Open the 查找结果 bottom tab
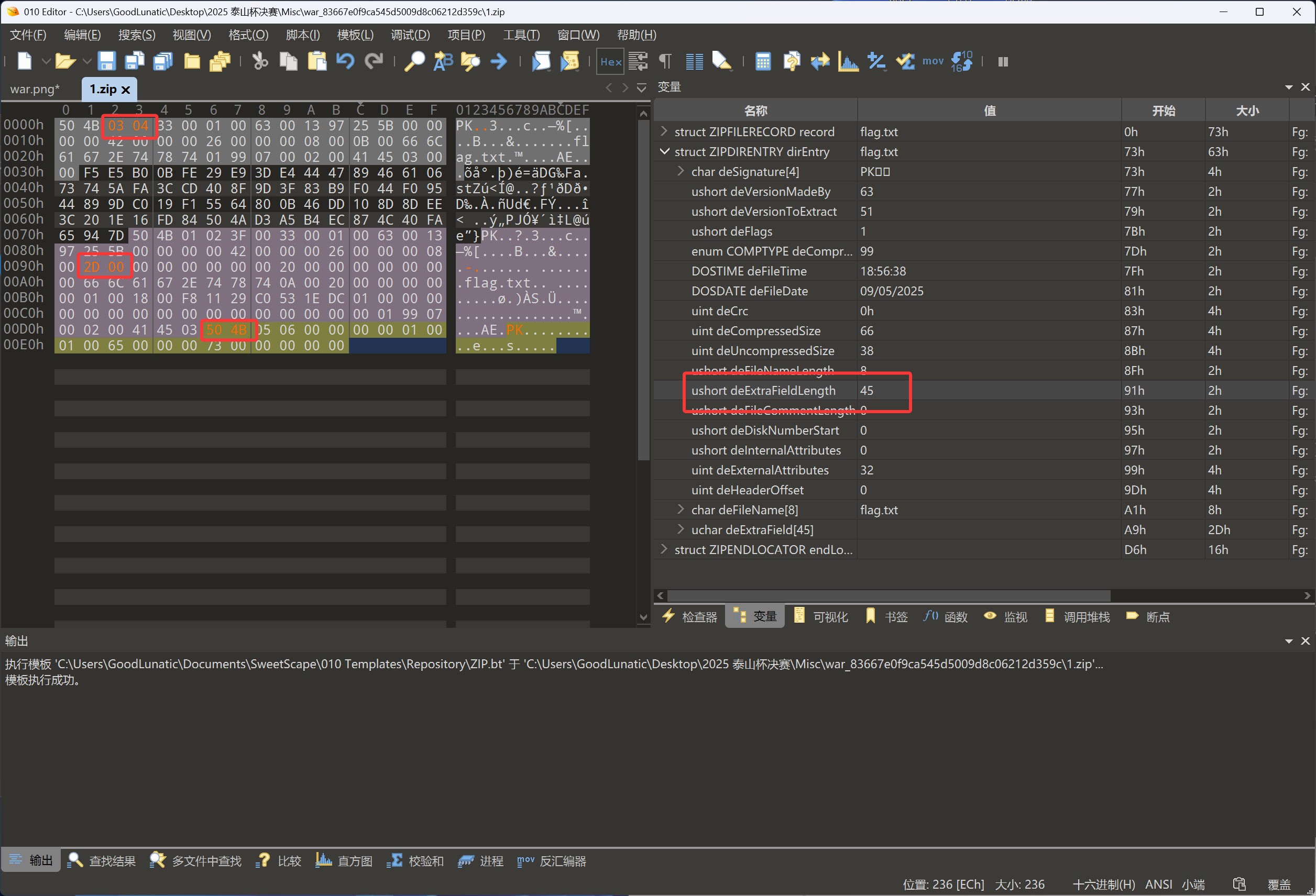 pos(102,861)
